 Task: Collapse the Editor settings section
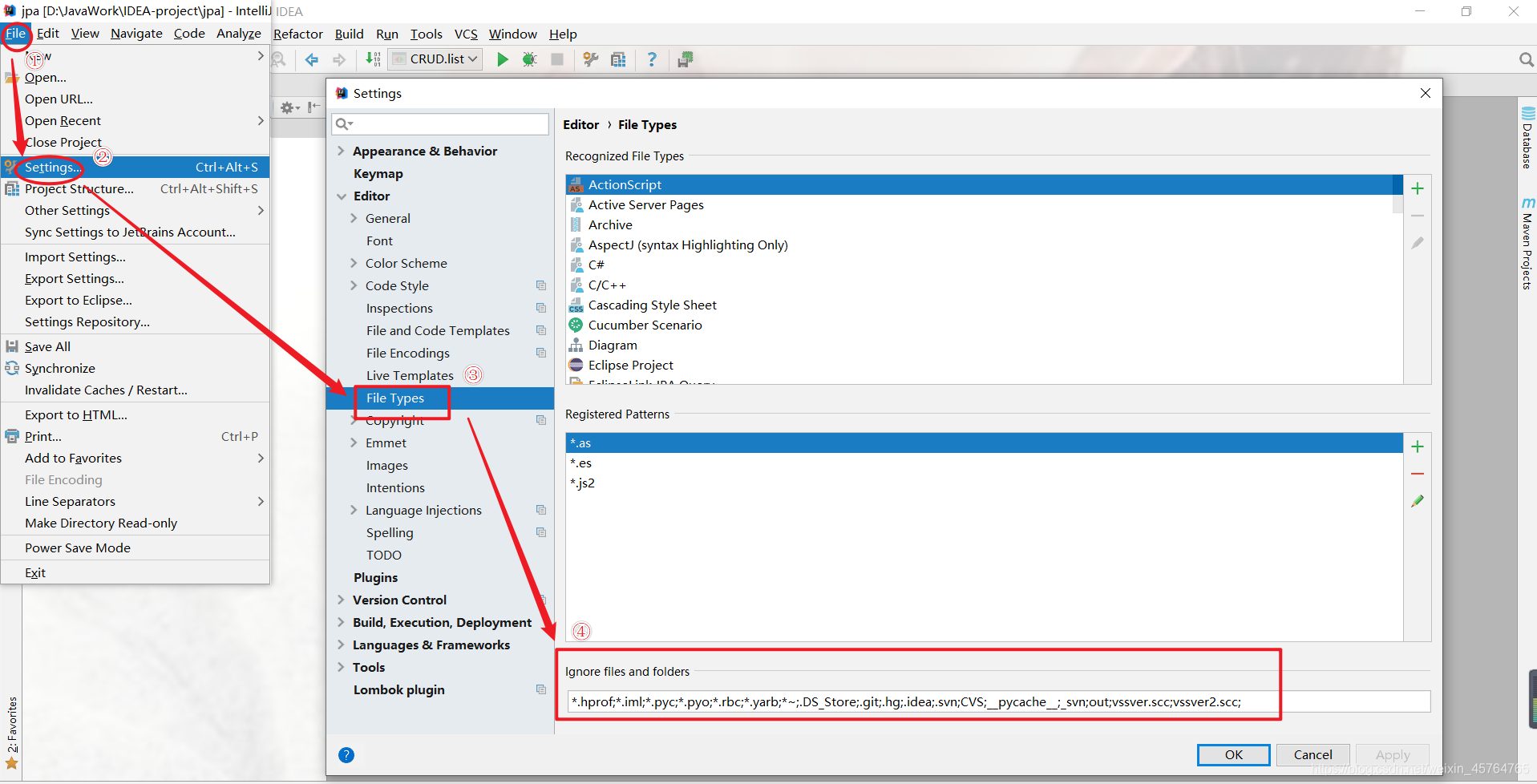click(341, 196)
